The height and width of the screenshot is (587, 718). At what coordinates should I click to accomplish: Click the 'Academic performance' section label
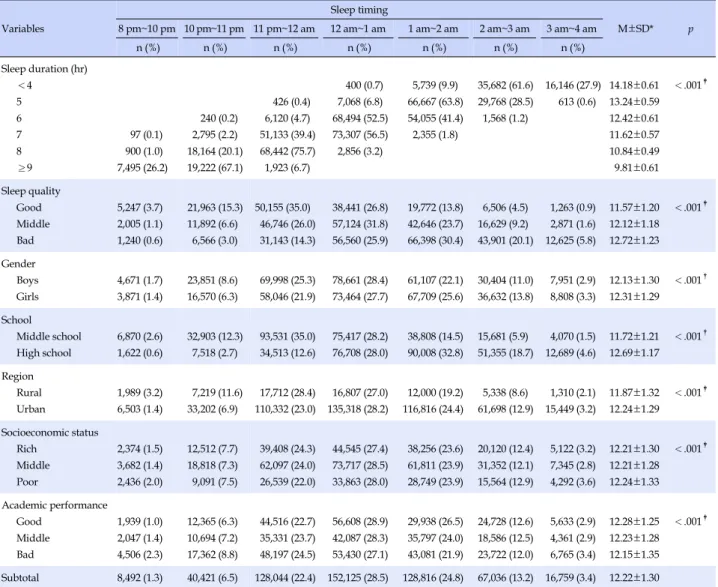tap(54, 505)
